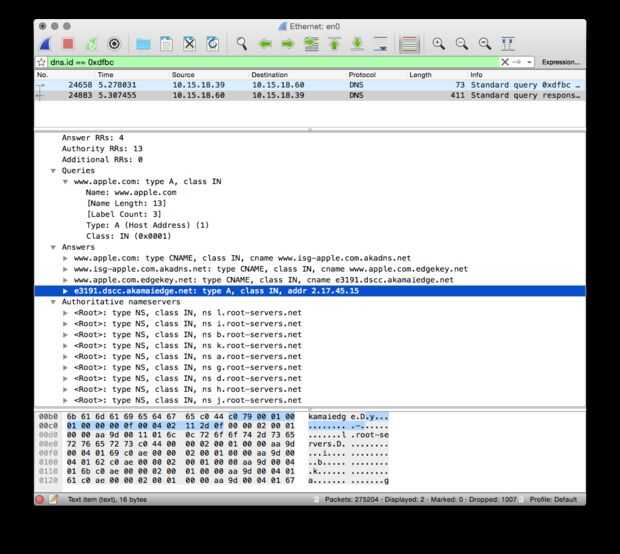Expand i.root-servers.net NS record

[65, 324]
